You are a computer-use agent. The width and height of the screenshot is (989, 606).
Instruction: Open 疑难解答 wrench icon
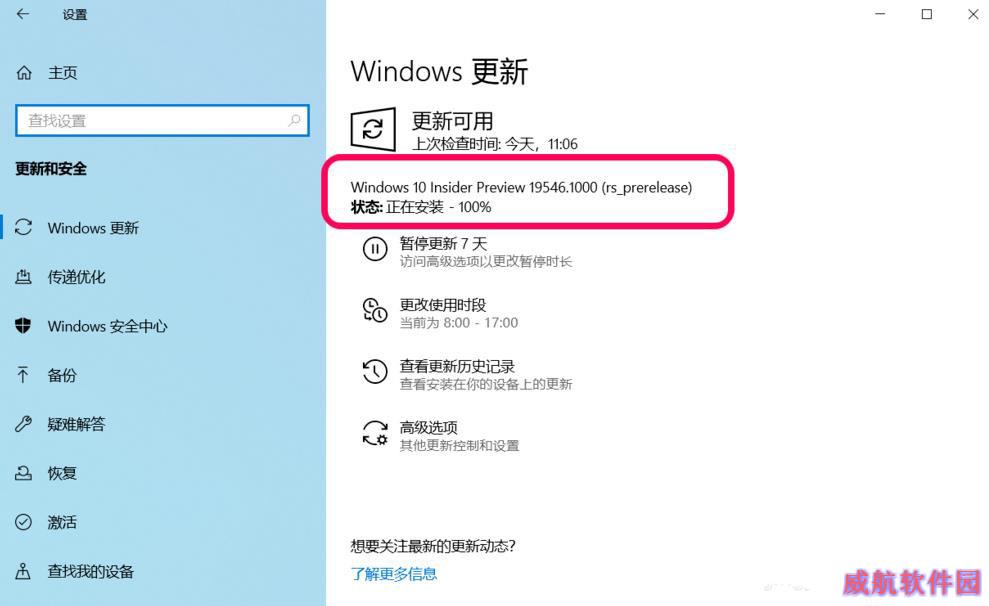click(23, 424)
